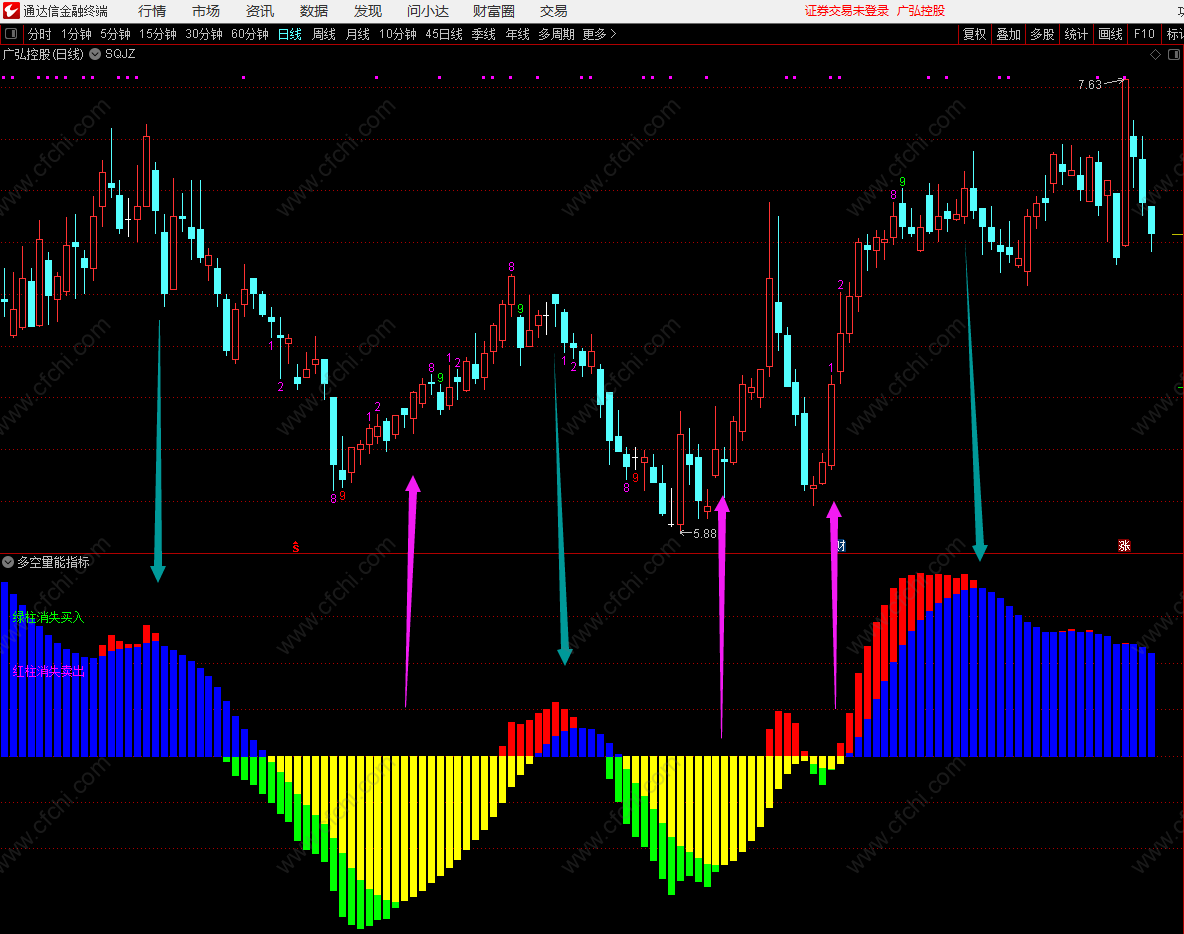
Task: Switch to 分时 chart period
Action: [x=39, y=34]
